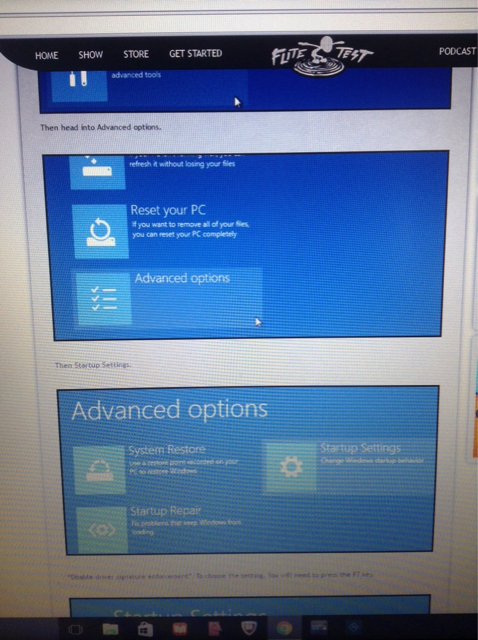Open the GET STARTED section

196,53
